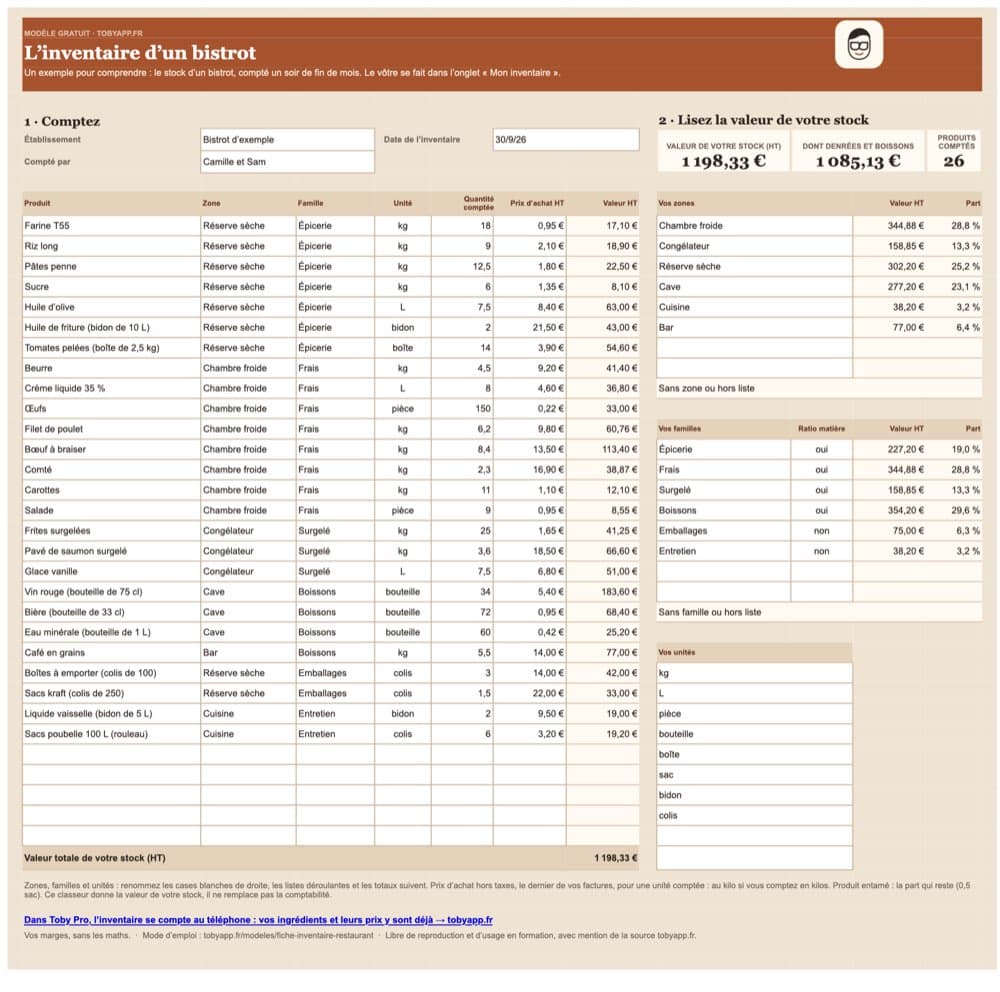The height and width of the screenshot is (992, 1000).
Task: Open the Famille cell for Sacs kraft
Action: 335,693
